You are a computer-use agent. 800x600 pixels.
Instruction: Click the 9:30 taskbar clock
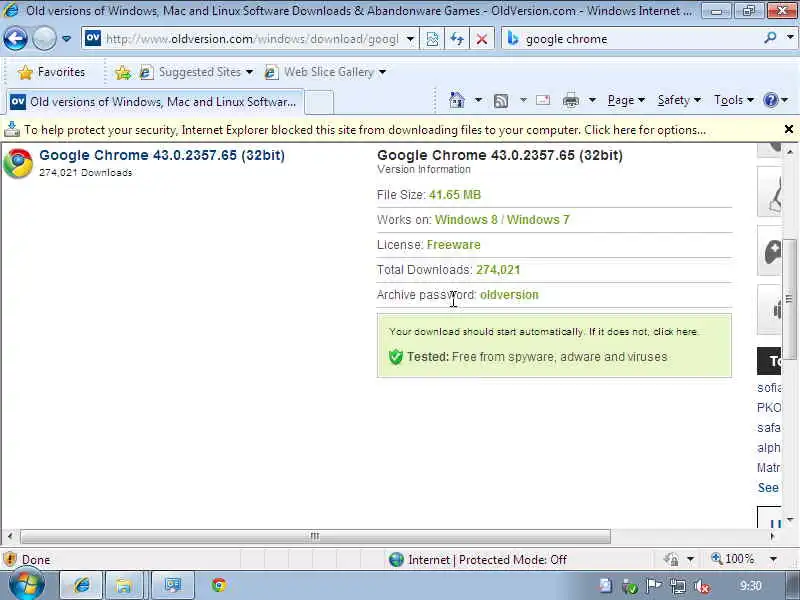click(x=750, y=586)
